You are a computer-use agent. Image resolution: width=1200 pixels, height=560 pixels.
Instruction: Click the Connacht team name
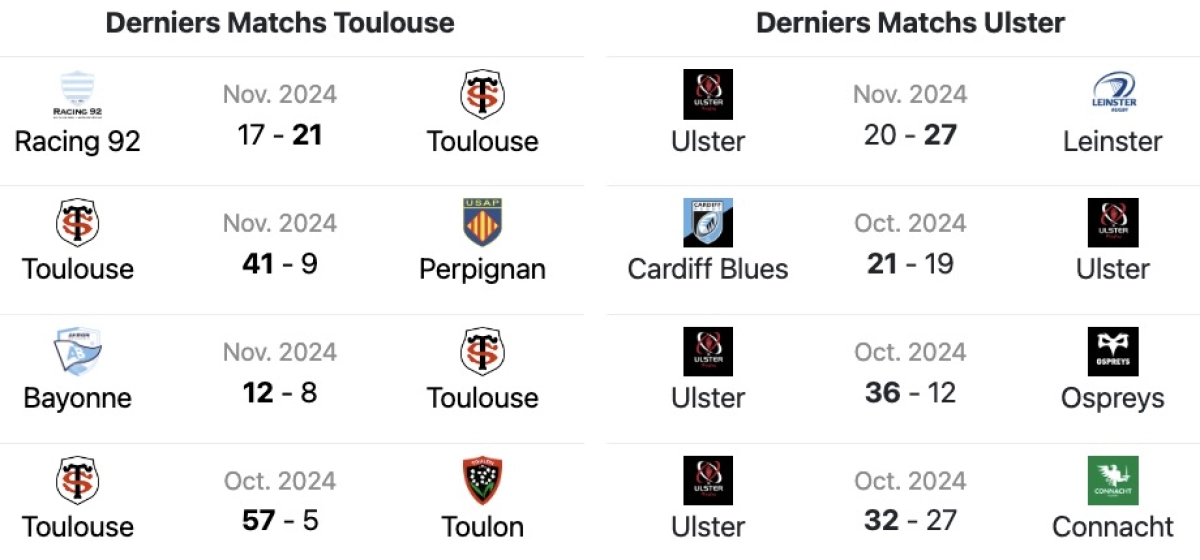pyautogui.click(x=1113, y=526)
